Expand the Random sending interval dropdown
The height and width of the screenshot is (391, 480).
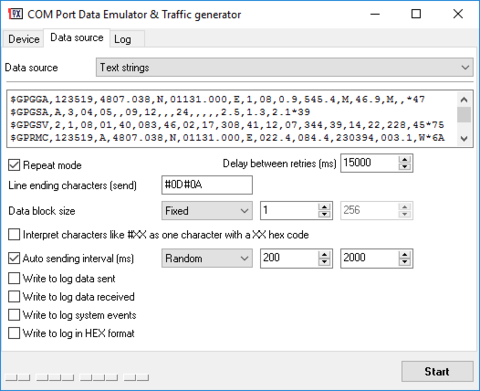pos(207,258)
